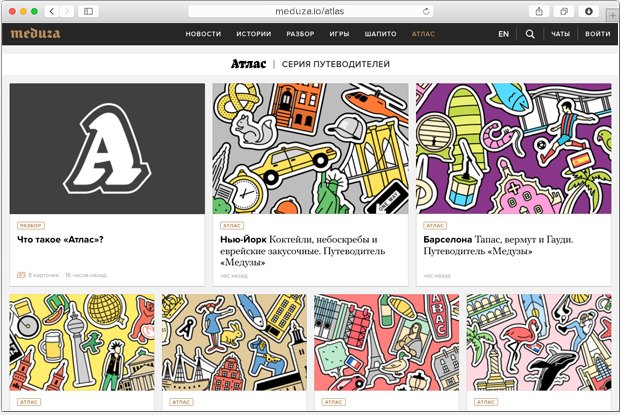The image size is (620, 415).
Task: Open the Нью-Йорк guide headline
Action: (x=302, y=251)
